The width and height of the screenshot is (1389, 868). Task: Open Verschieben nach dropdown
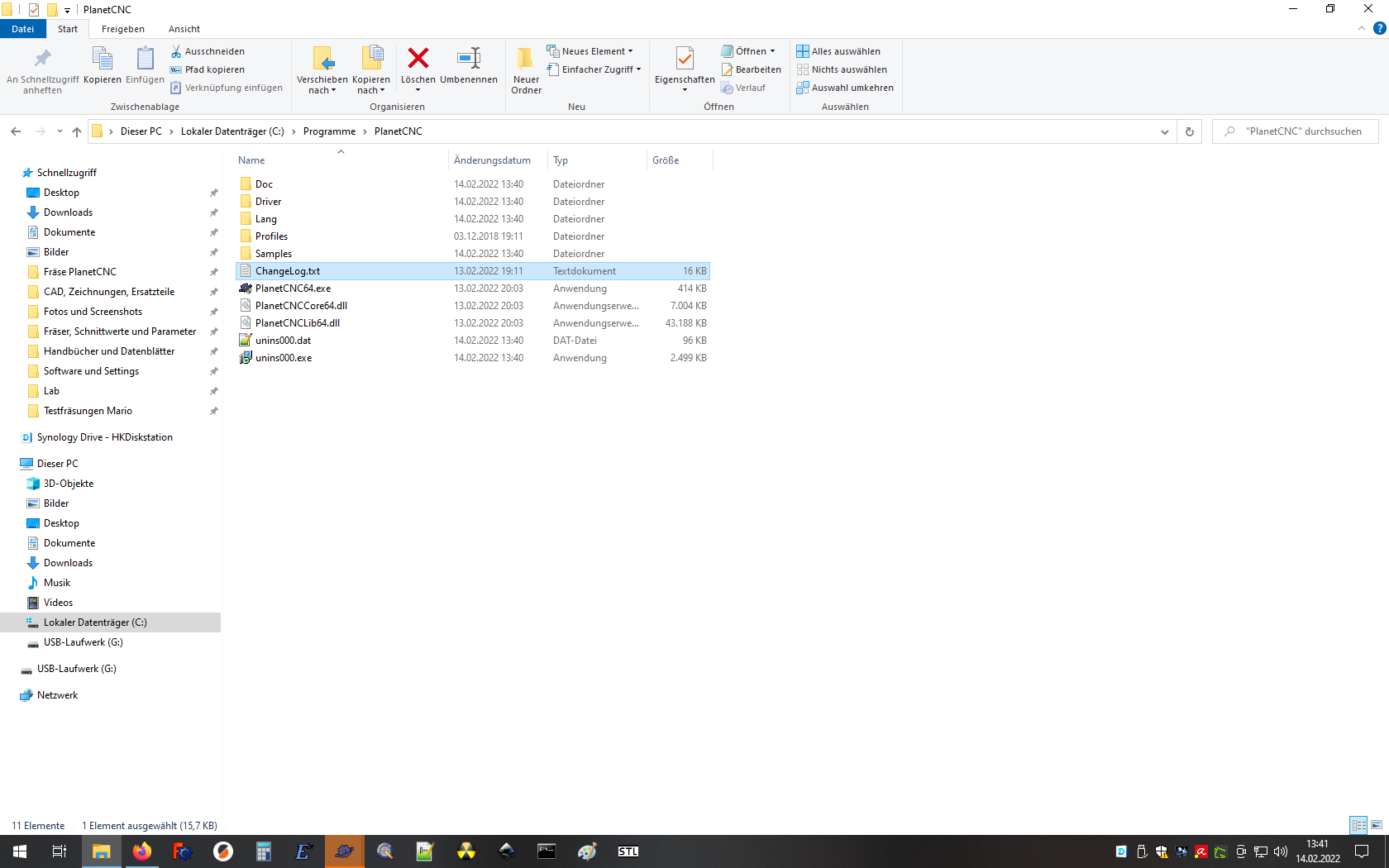322,85
